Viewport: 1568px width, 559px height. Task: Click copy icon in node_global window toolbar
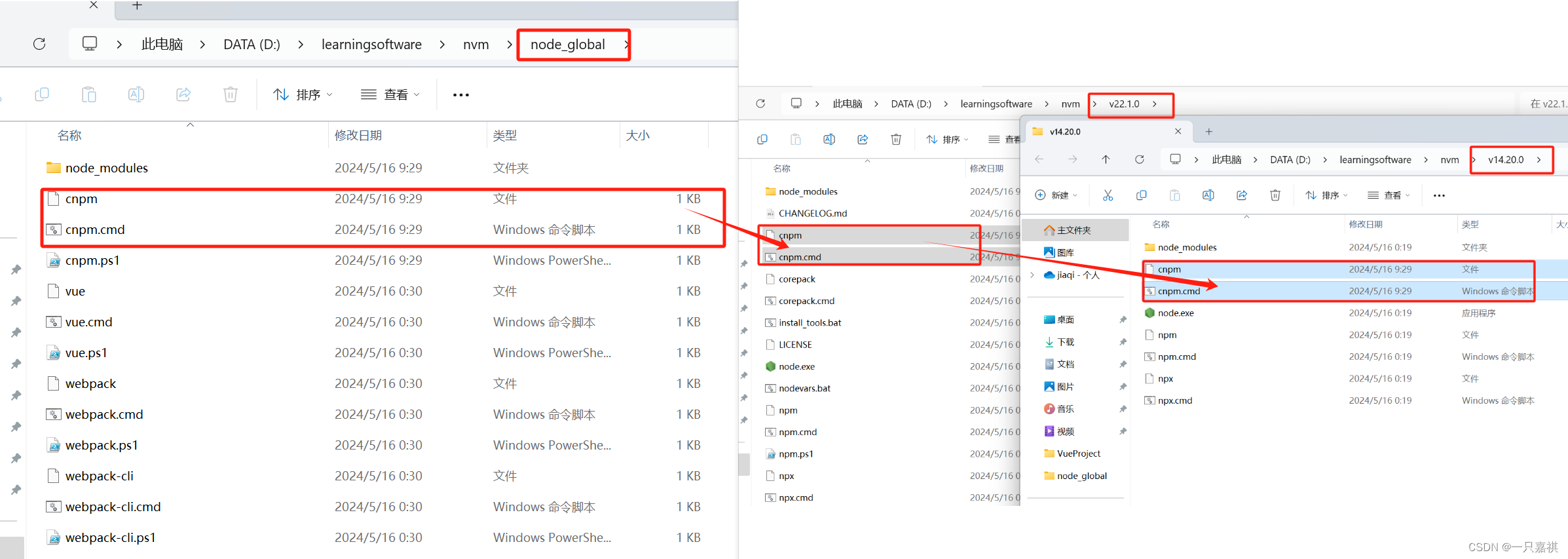tap(42, 94)
